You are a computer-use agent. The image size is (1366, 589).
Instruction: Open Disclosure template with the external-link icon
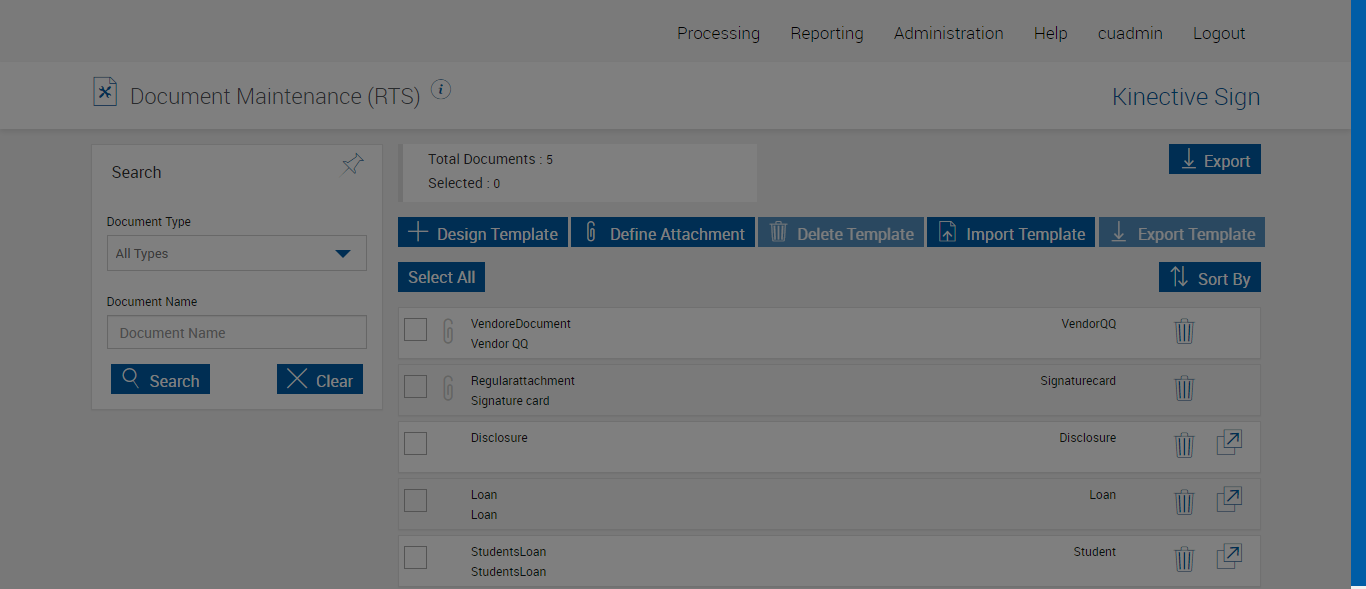point(1229,443)
